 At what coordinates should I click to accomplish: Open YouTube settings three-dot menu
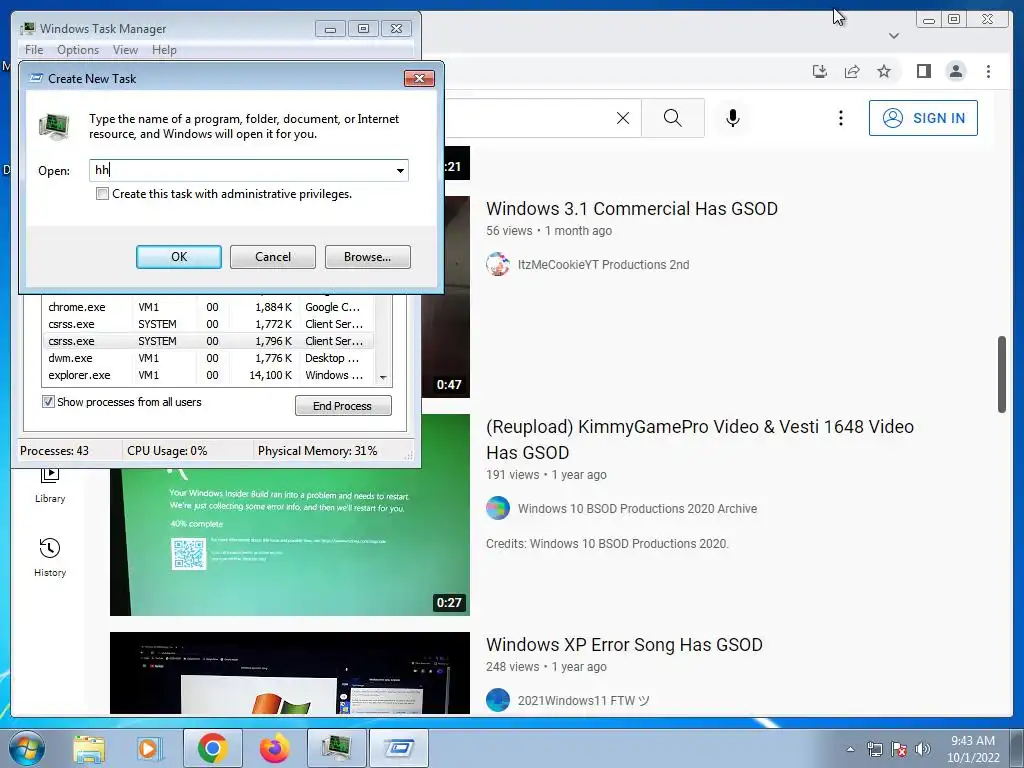(x=840, y=118)
